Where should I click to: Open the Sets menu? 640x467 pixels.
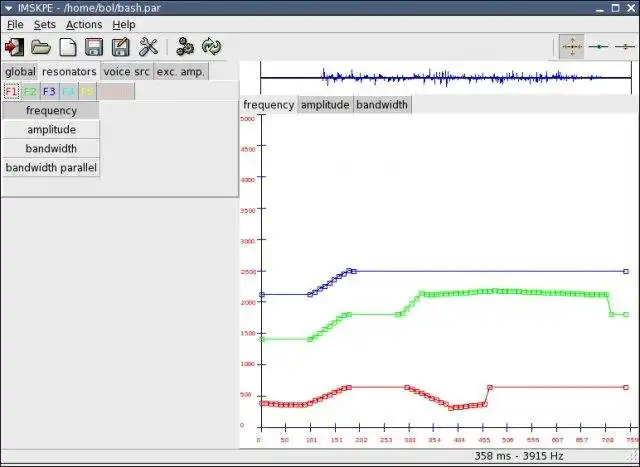[44, 25]
